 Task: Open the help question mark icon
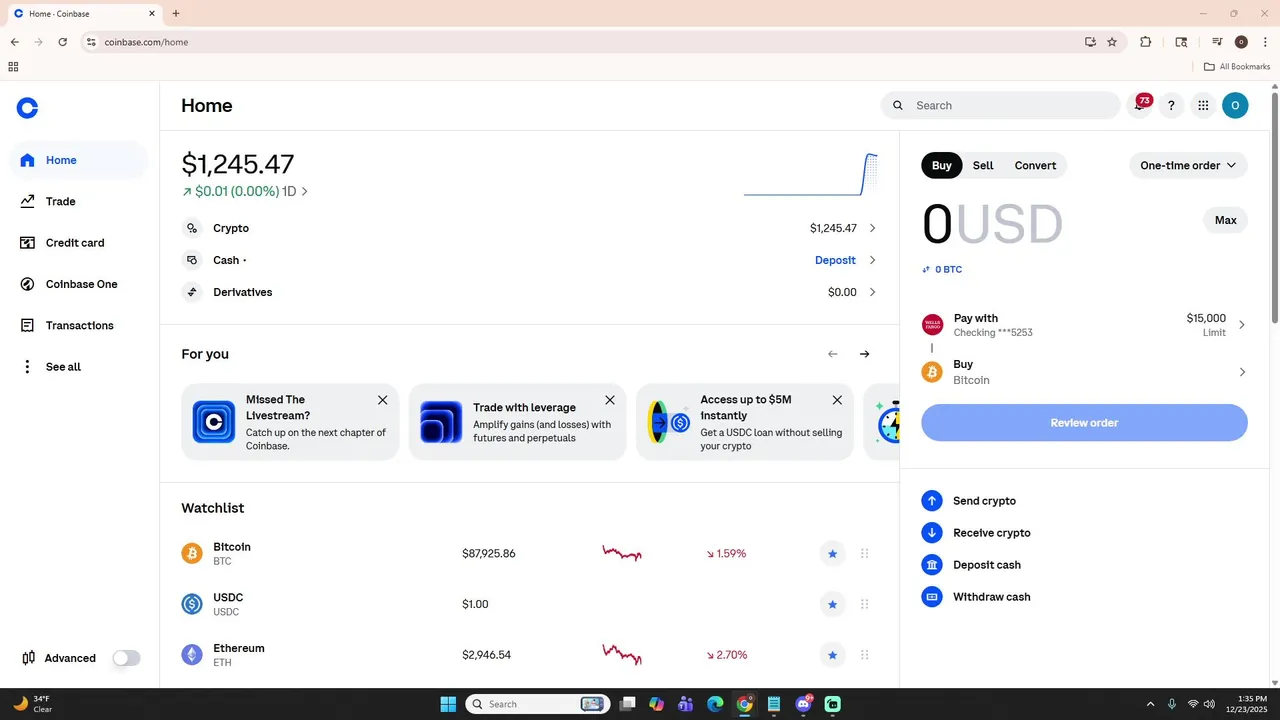[x=1171, y=105]
